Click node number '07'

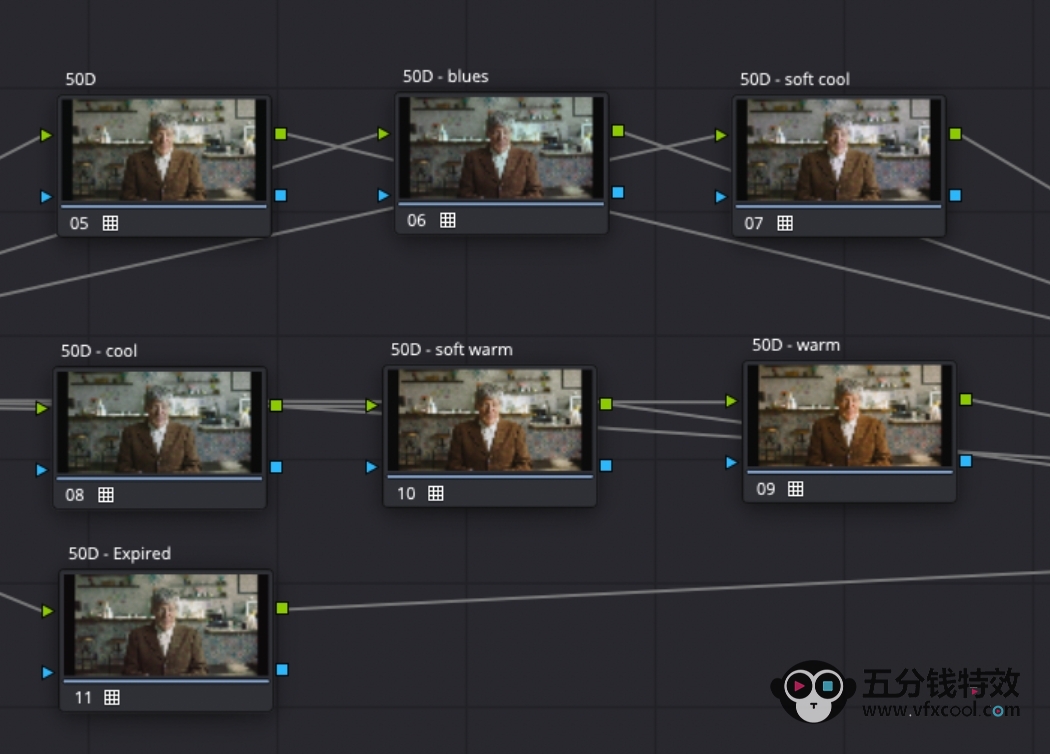tap(754, 224)
